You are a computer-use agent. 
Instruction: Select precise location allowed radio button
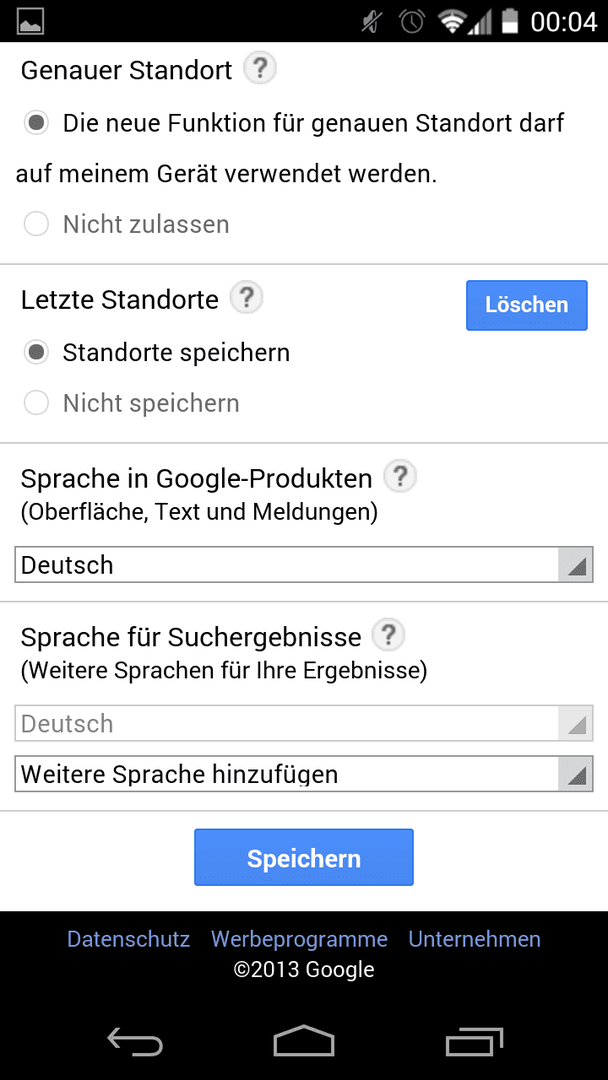(36, 123)
